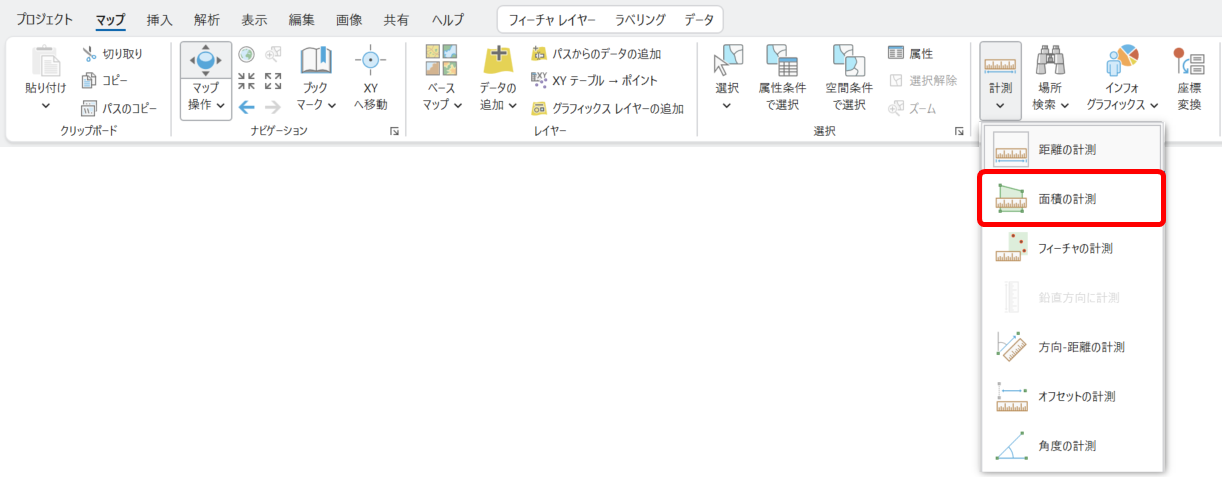This screenshot has height=477, width=1222.
Task: Open the ナビゲーション group dialog launcher
Action: [395, 131]
